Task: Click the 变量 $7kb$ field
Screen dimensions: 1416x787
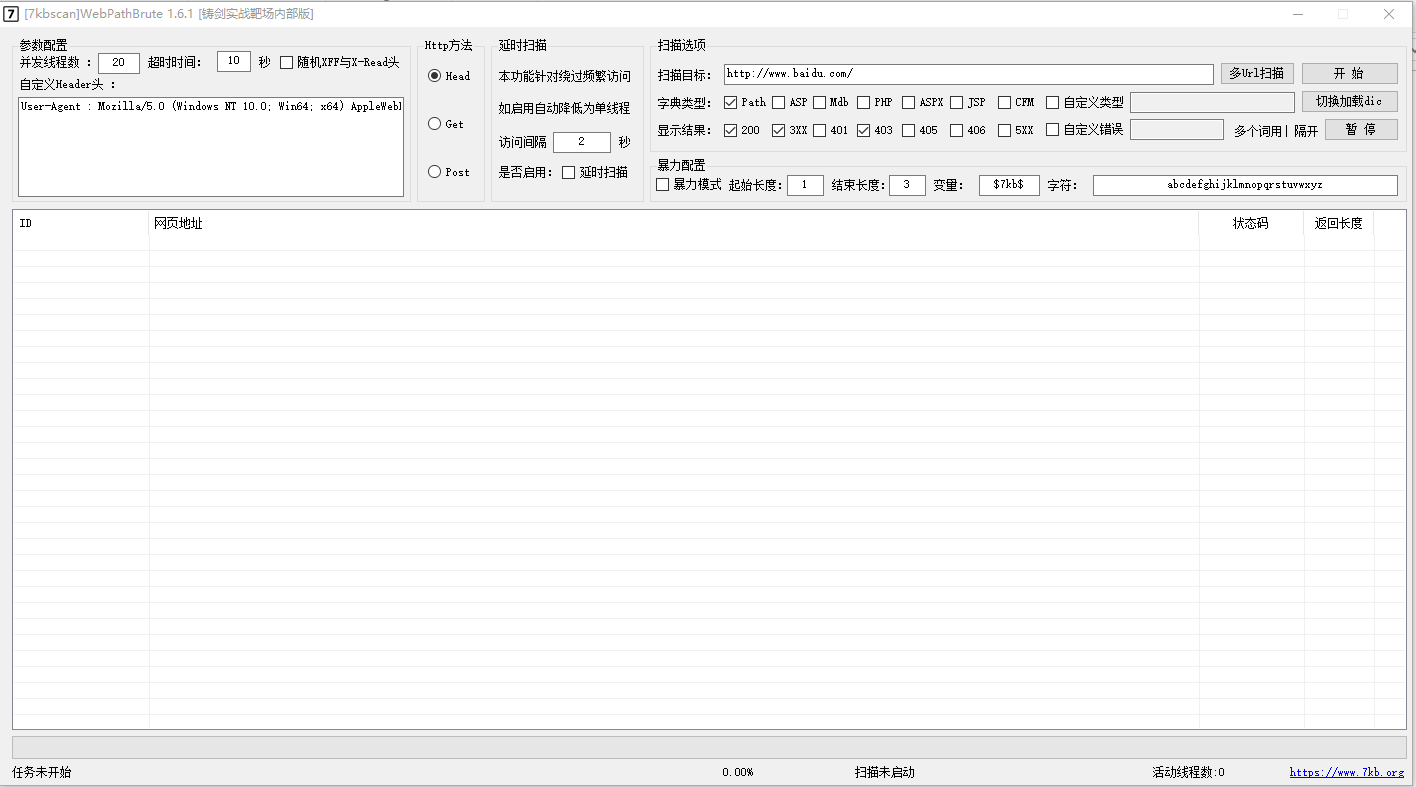Action: pos(1009,185)
